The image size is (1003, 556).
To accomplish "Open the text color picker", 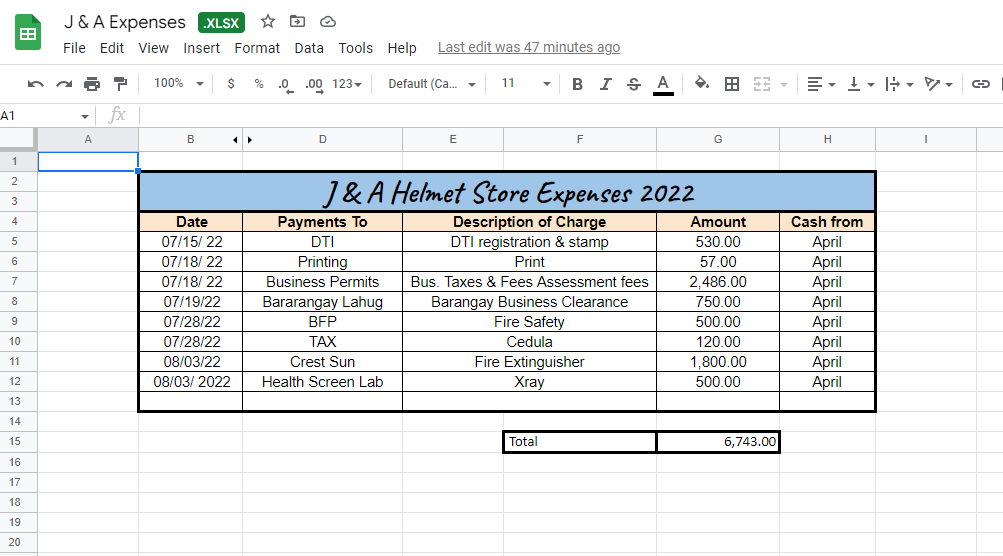I will pos(663,84).
